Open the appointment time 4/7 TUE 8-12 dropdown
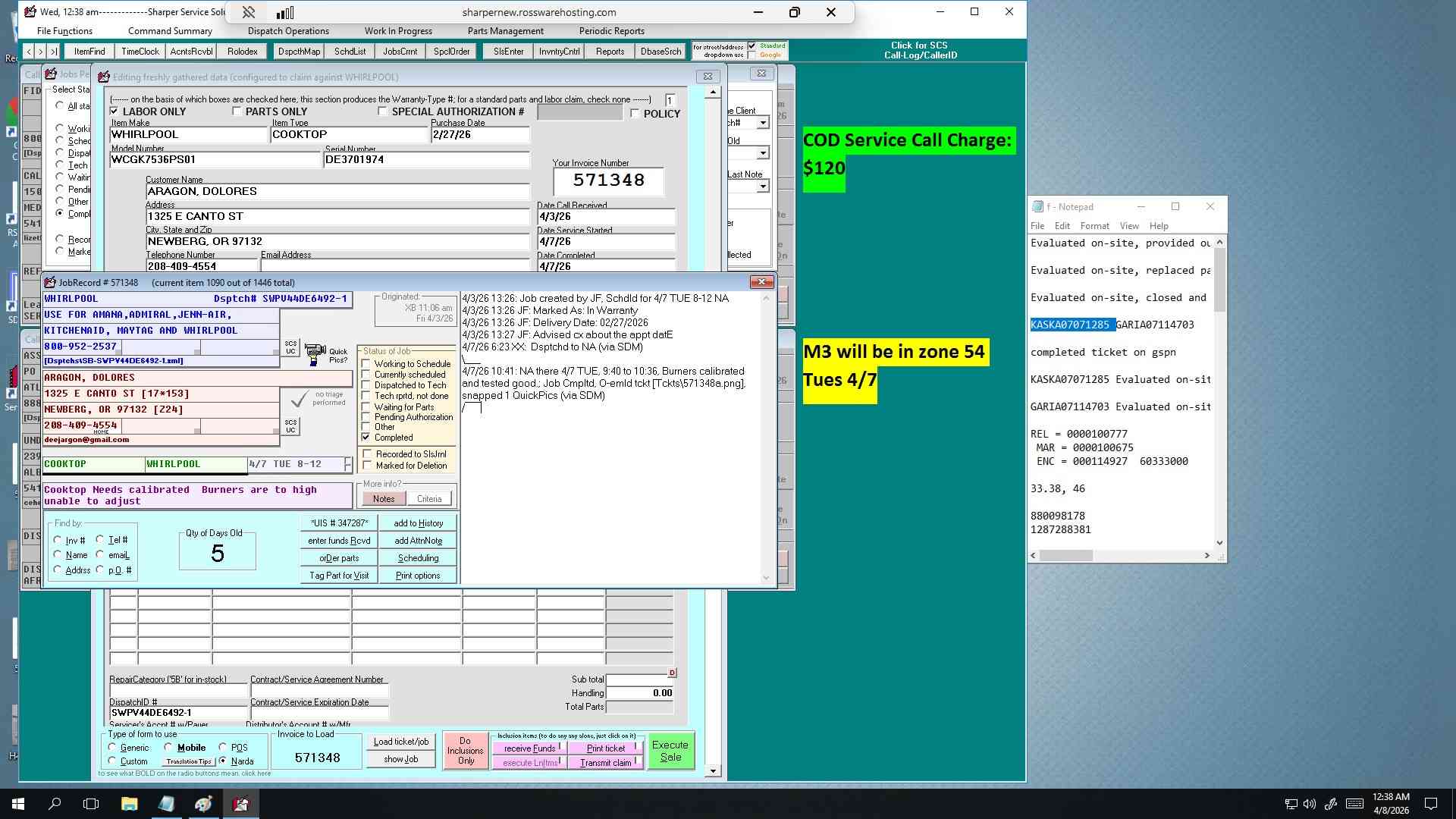Image resolution: width=1456 pixels, height=819 pixels. (348, 464)
